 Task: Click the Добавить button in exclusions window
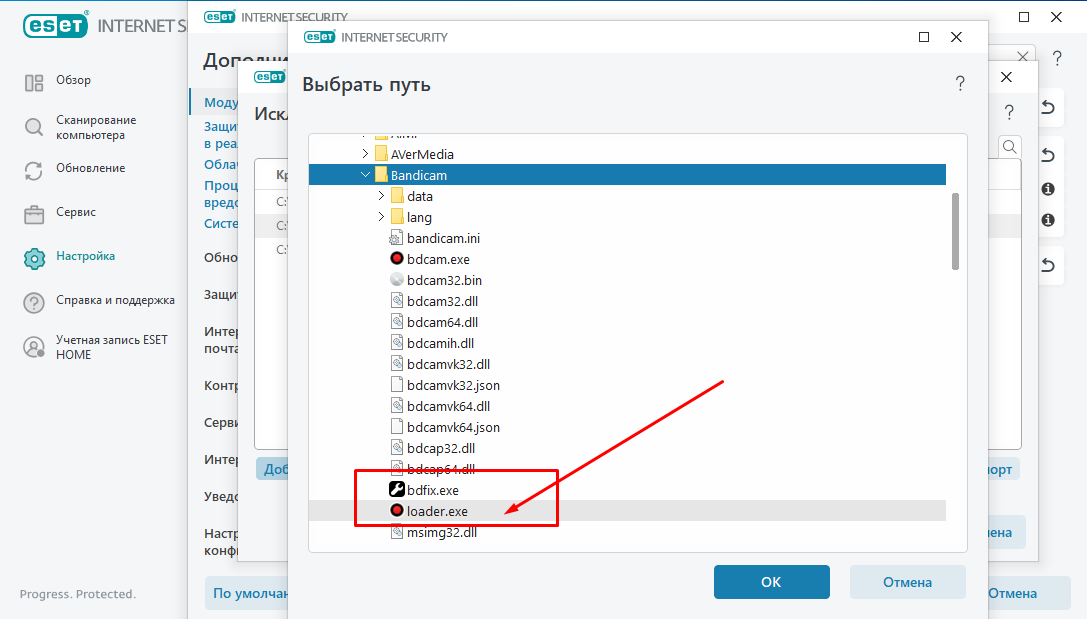272,469
